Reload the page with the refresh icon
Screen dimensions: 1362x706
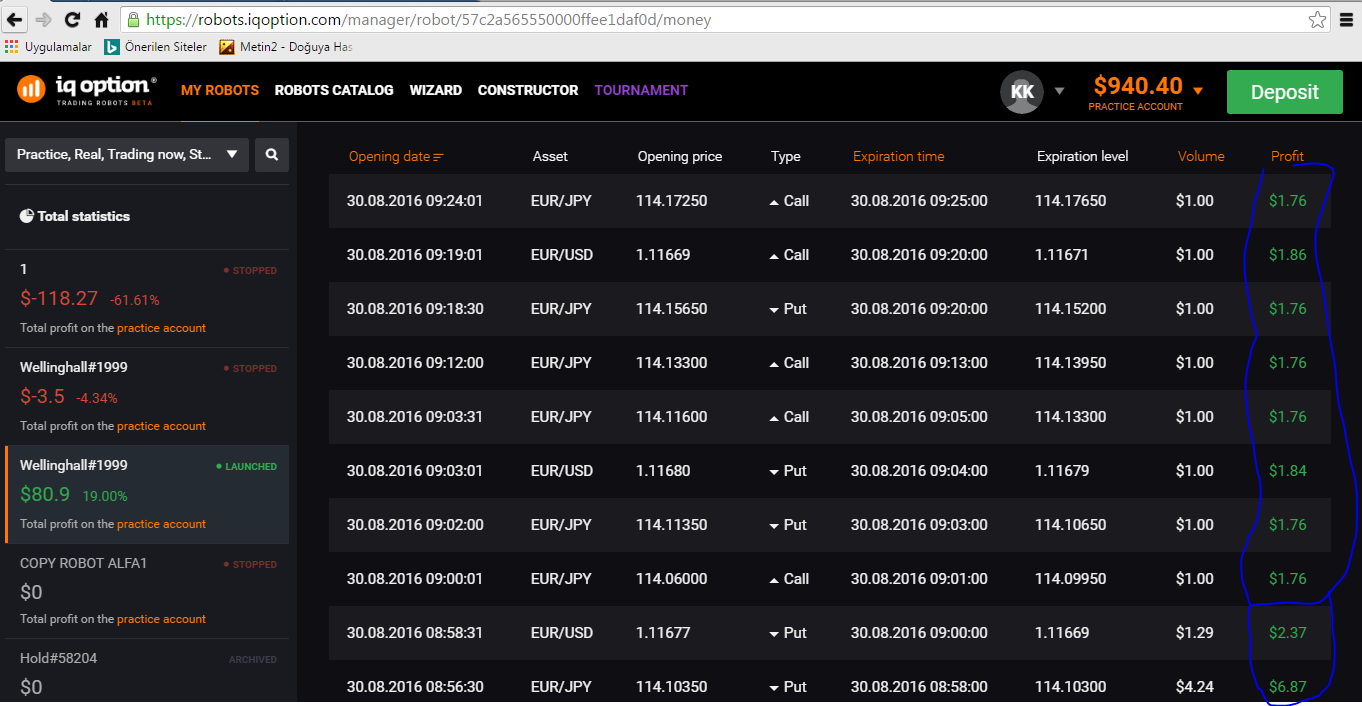[x=72, y=19]
